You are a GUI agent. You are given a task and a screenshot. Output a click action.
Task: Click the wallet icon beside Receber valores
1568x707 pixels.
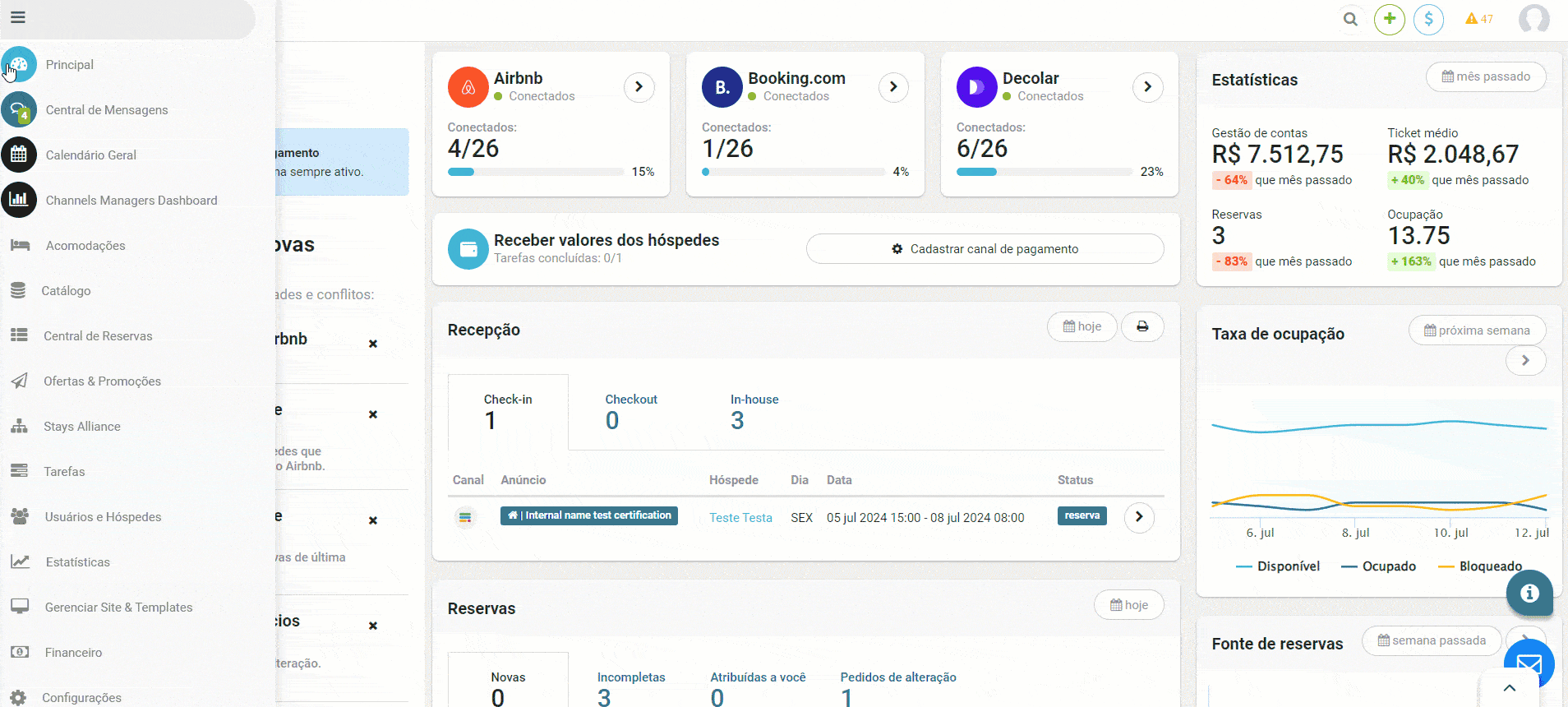(468, 249)
